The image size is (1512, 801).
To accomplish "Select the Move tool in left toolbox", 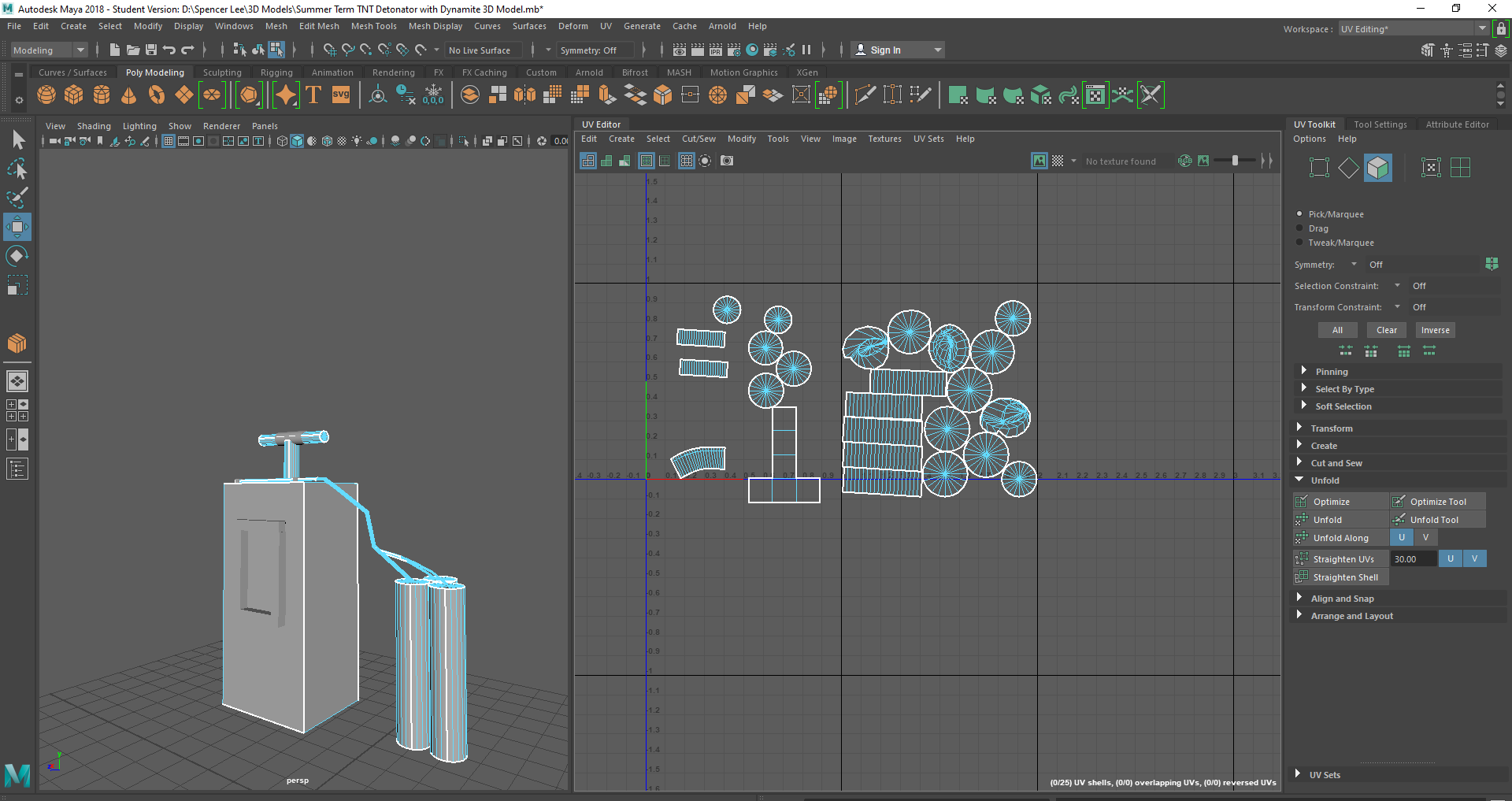I will point(17,228).
